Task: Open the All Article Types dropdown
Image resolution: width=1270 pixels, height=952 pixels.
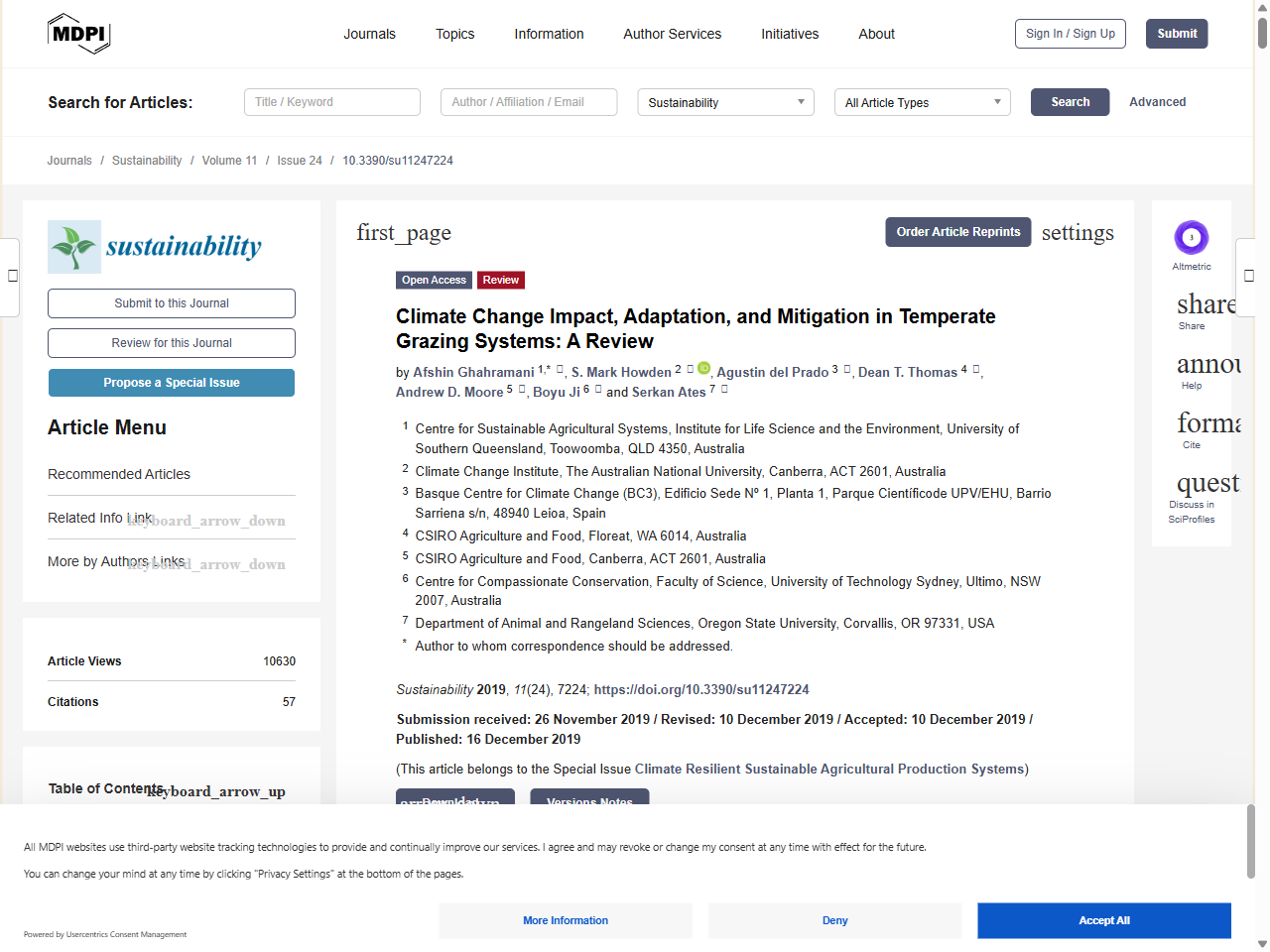Action: (x=922, y=102)
